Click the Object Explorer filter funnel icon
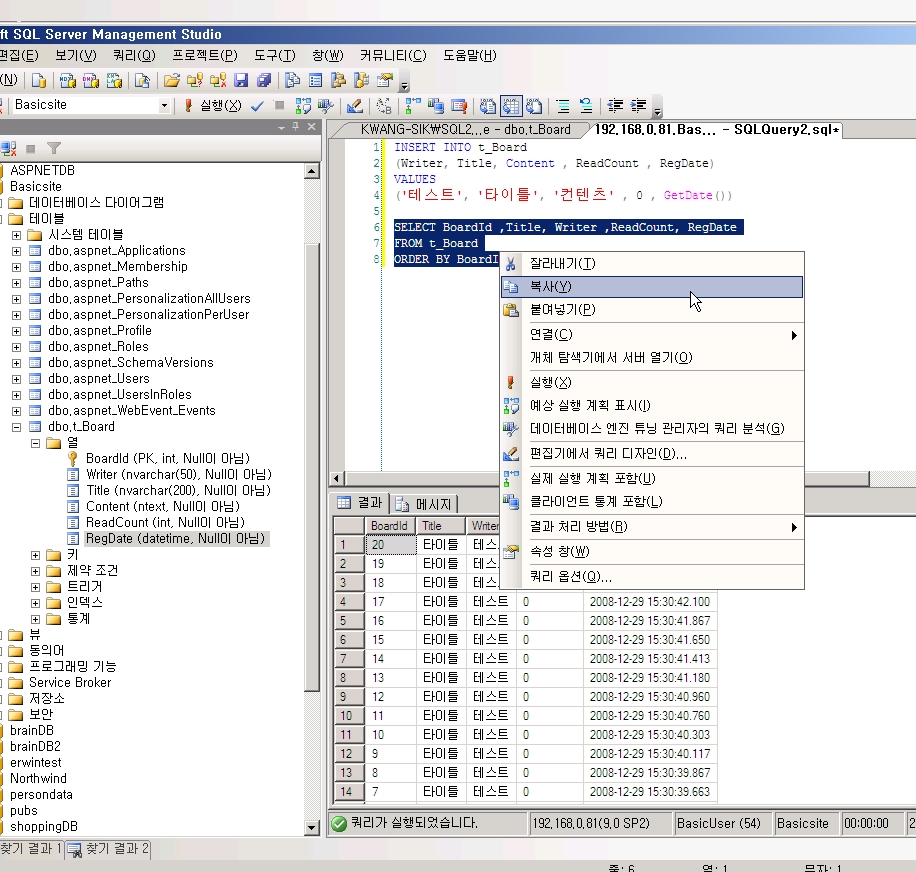The width and height of the screenshot is (916, 872). click(x=54, y=148)
